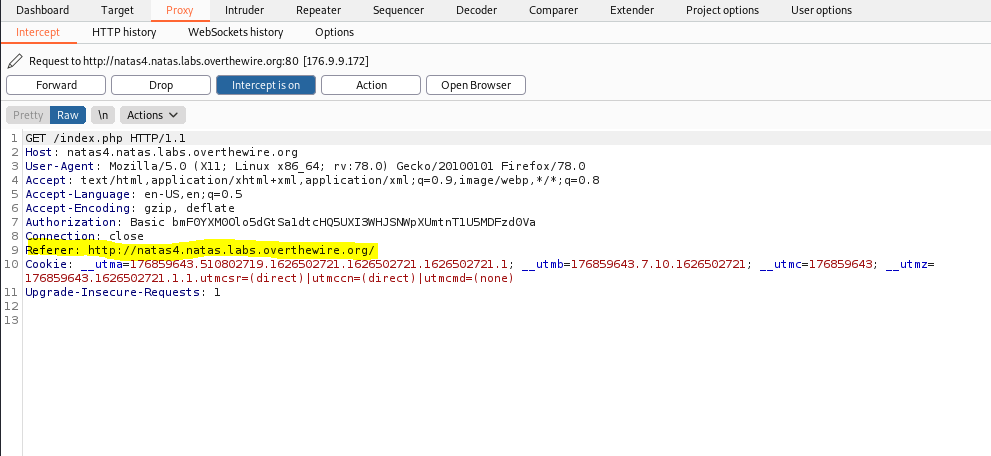Expand the Actions dropdown menu

pos(153,115)
